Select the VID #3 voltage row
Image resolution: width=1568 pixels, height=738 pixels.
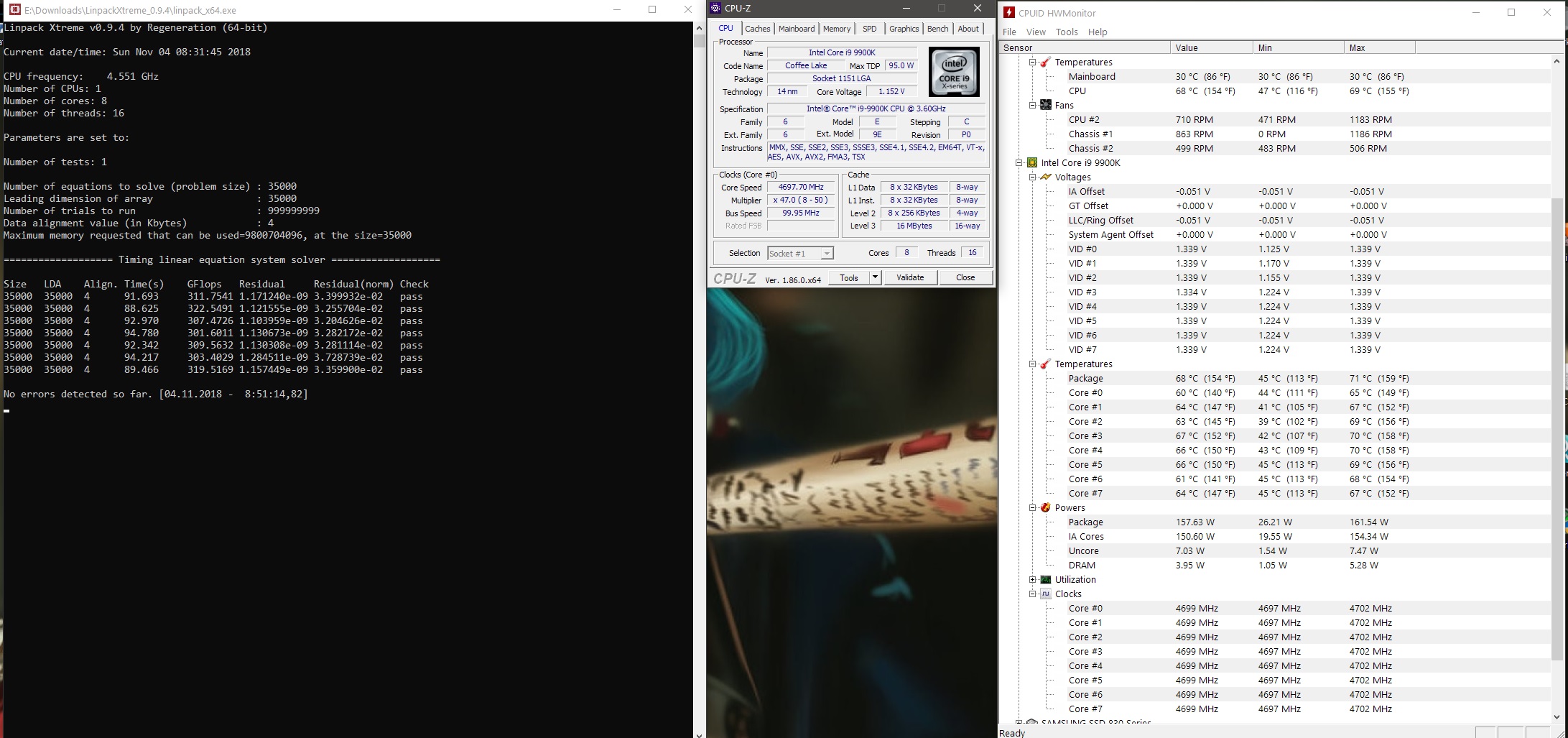tap(1275, 292)
